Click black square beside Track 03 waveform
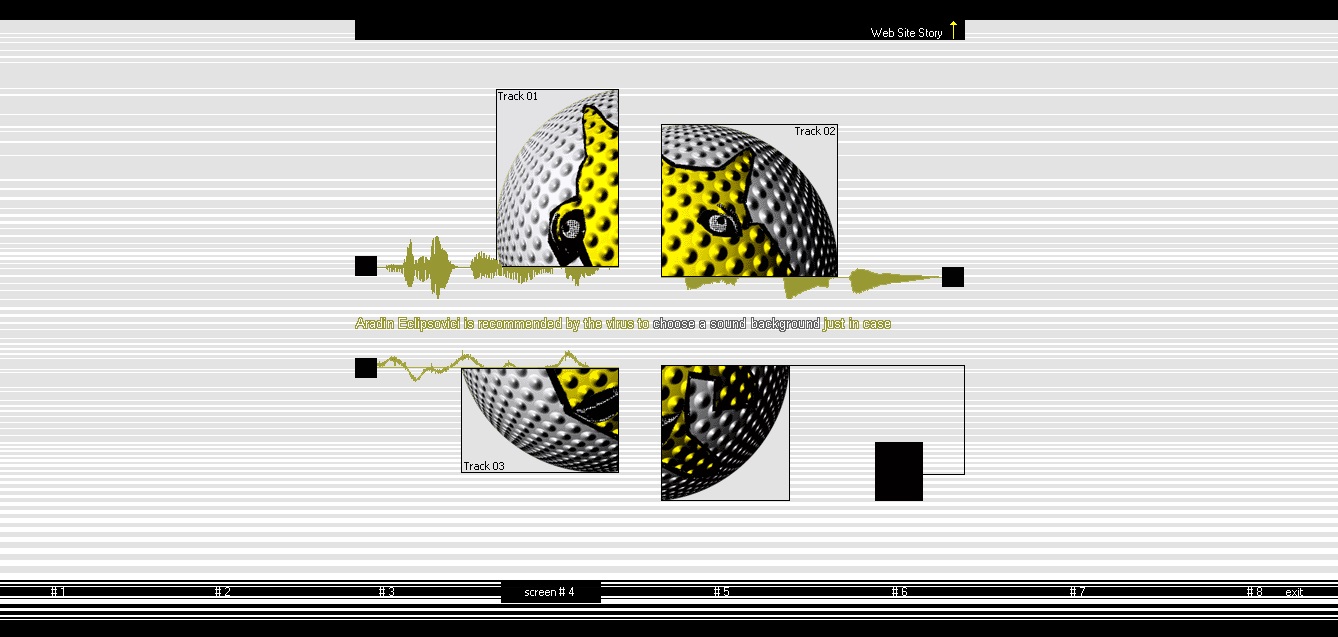The height and width of the screenshot is (637, 1338). (366, 368)
